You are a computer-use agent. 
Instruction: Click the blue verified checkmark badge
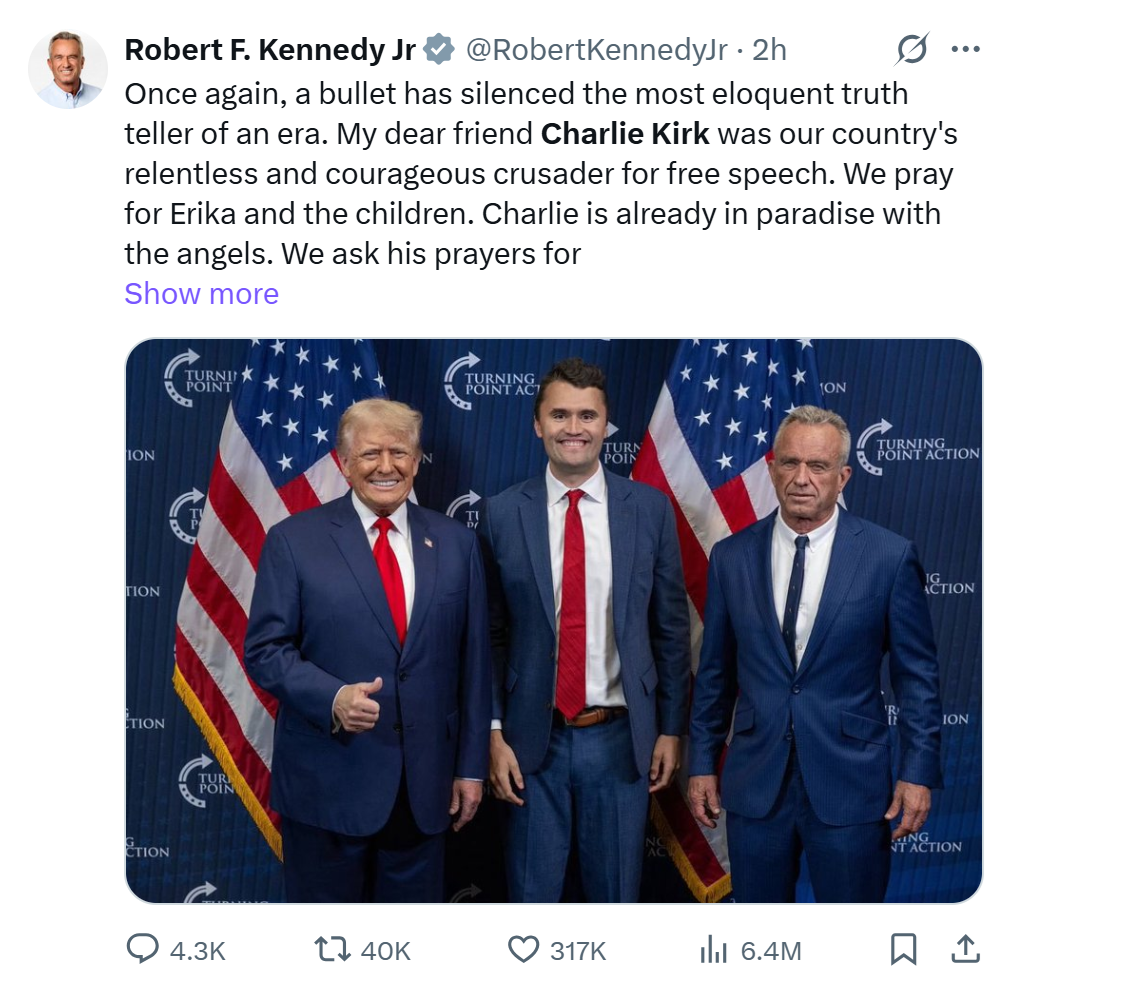[439, 49]
